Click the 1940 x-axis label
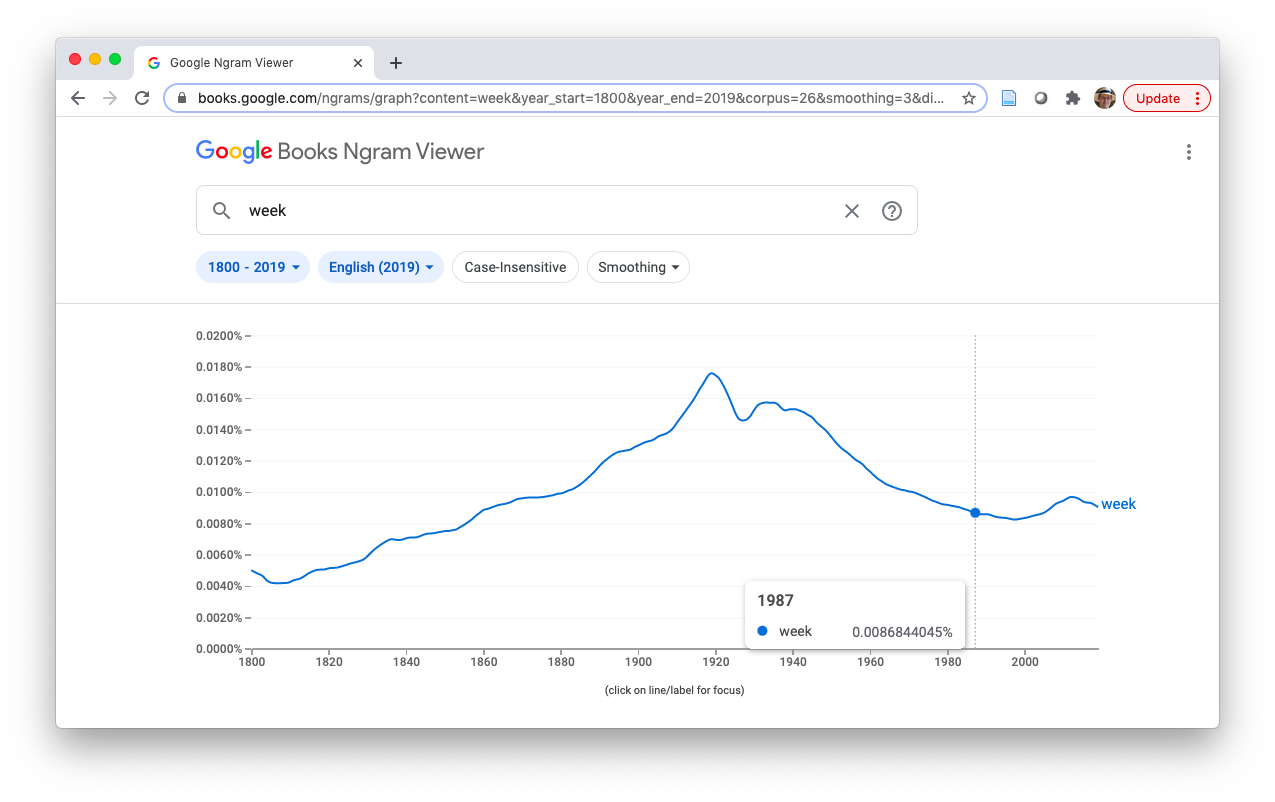The height and width of the screenshot is (802, 1275). pyautogui.click(x=793, y=661)
